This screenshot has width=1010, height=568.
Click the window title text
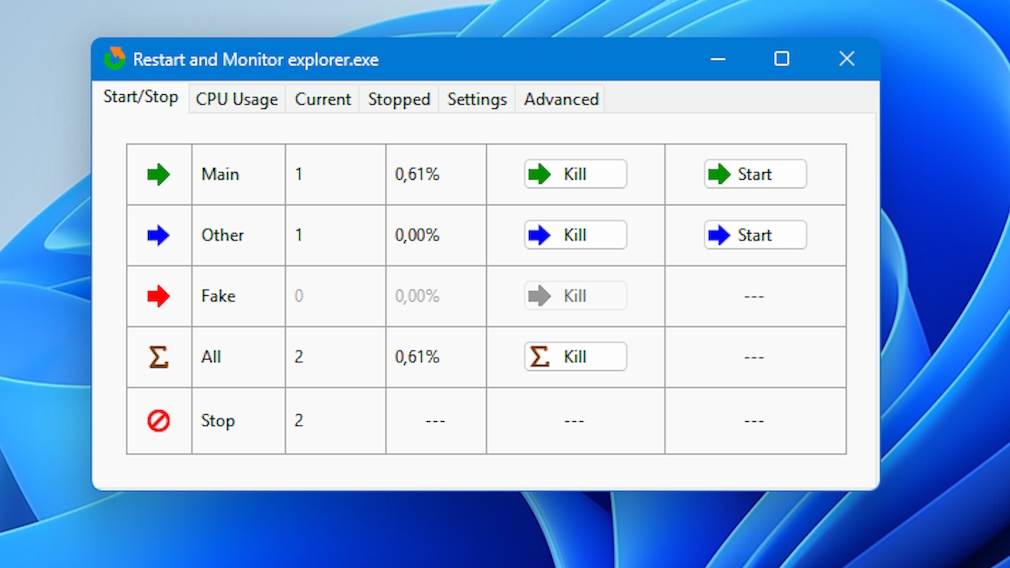pos(256,60)
